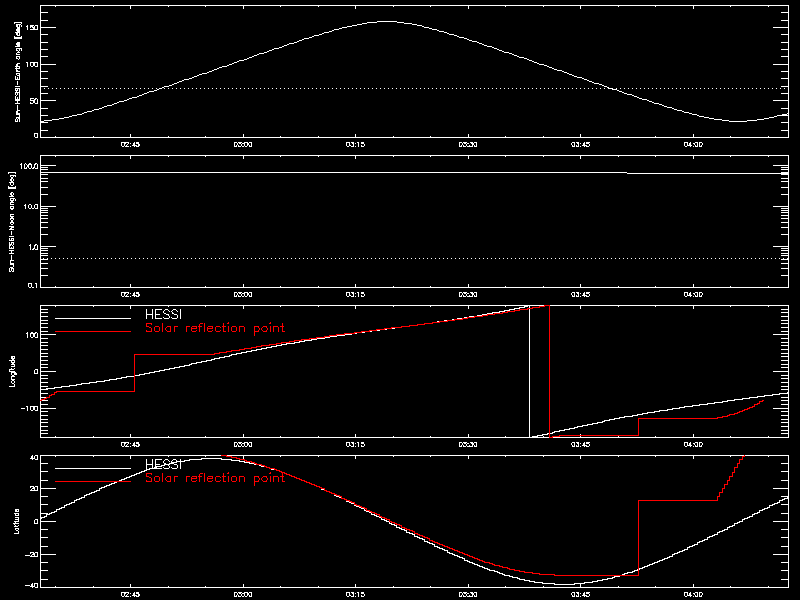Screen dimensions: 800x600
Task: Click the 20 tick label on Latitude plot
Action: (34, 489)
